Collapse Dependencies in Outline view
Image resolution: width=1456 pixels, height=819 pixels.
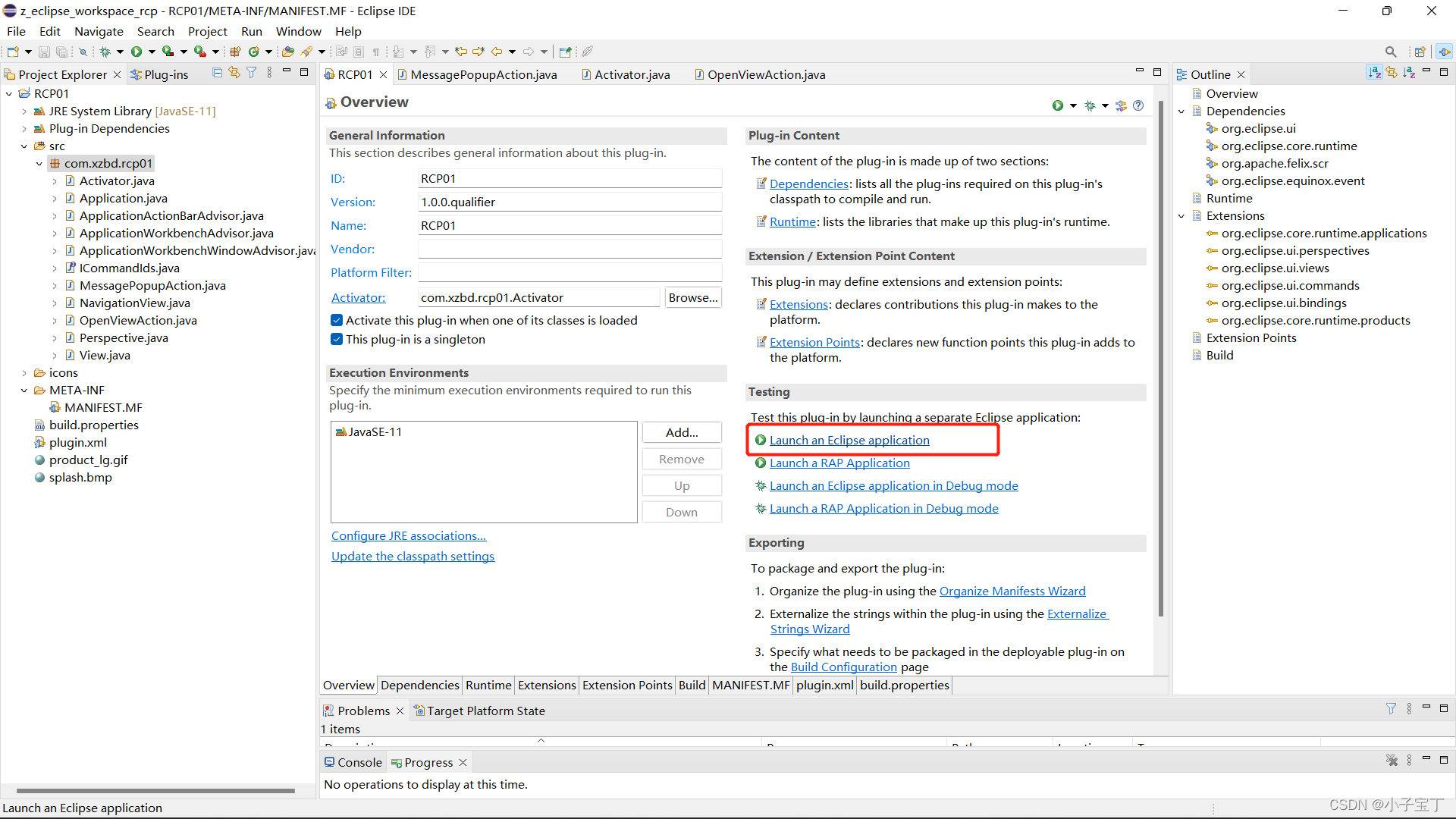[x=1181, y=111]
